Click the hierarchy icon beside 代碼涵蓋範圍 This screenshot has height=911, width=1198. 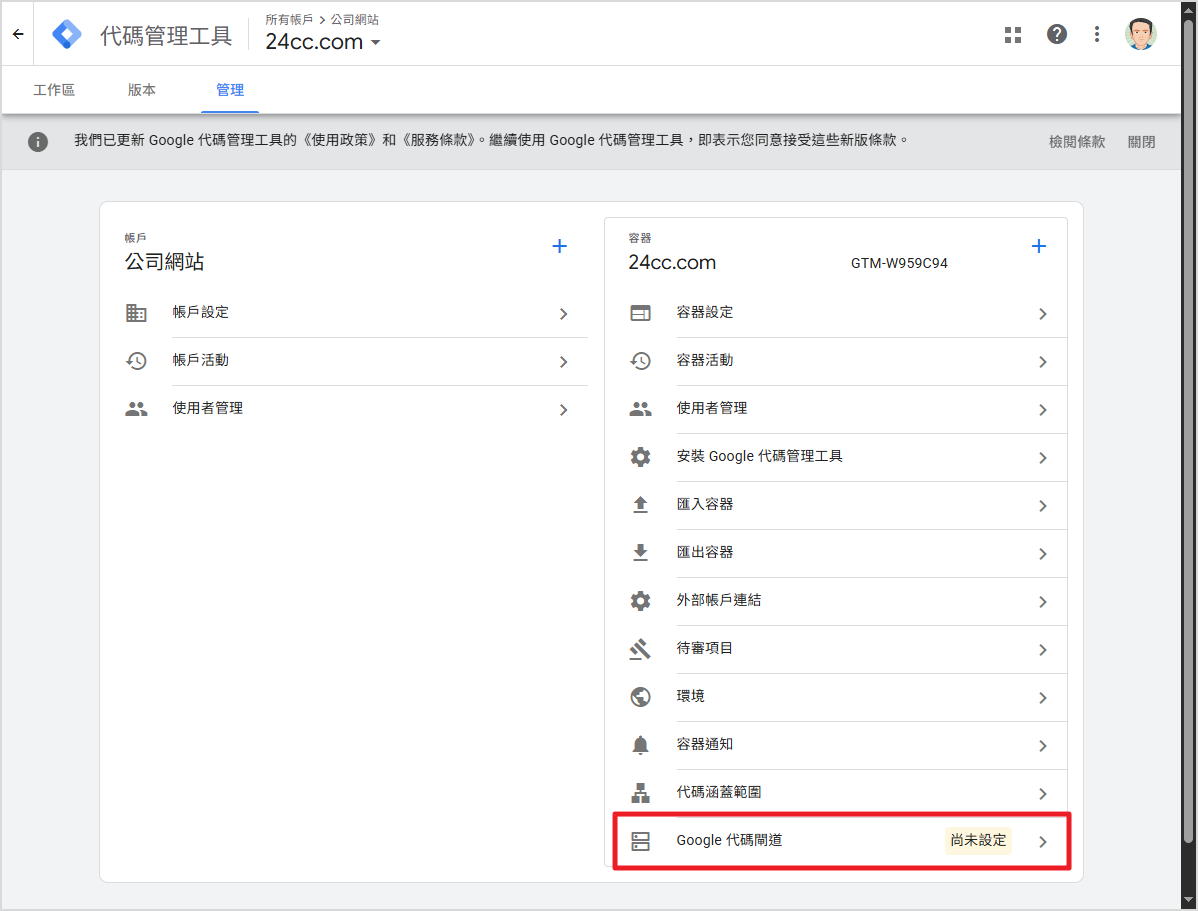[640, 793]
